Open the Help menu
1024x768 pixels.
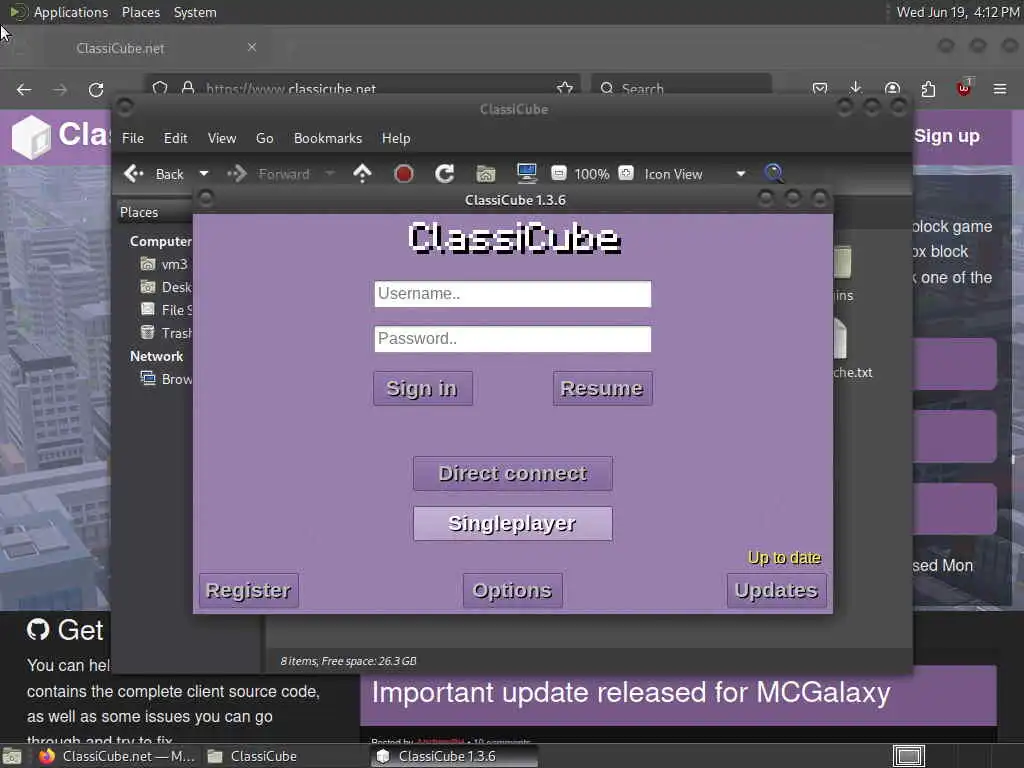pos(396,138)
